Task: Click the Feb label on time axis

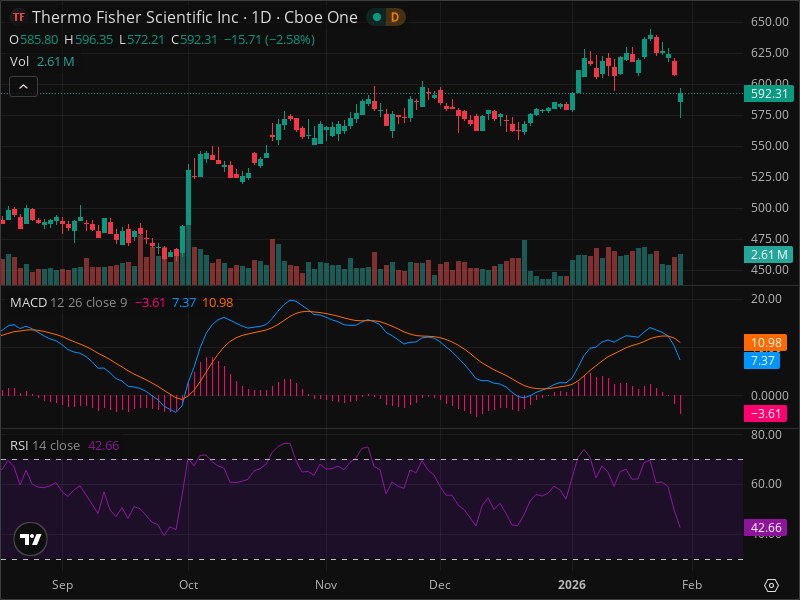Action: tap(692, 585)
